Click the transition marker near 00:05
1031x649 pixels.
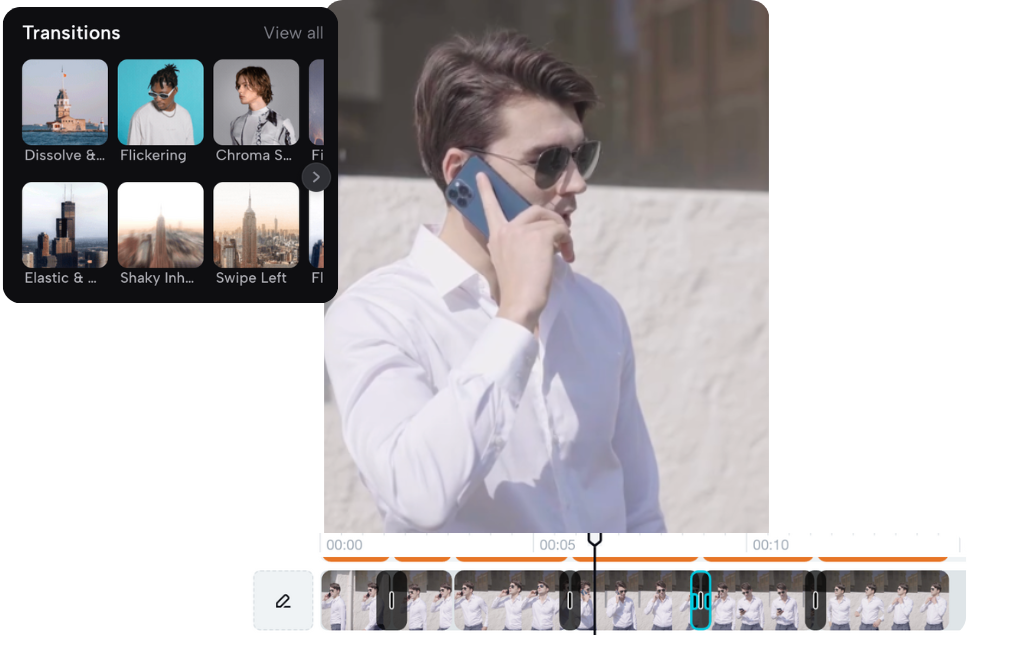click(x=570, y=600)
